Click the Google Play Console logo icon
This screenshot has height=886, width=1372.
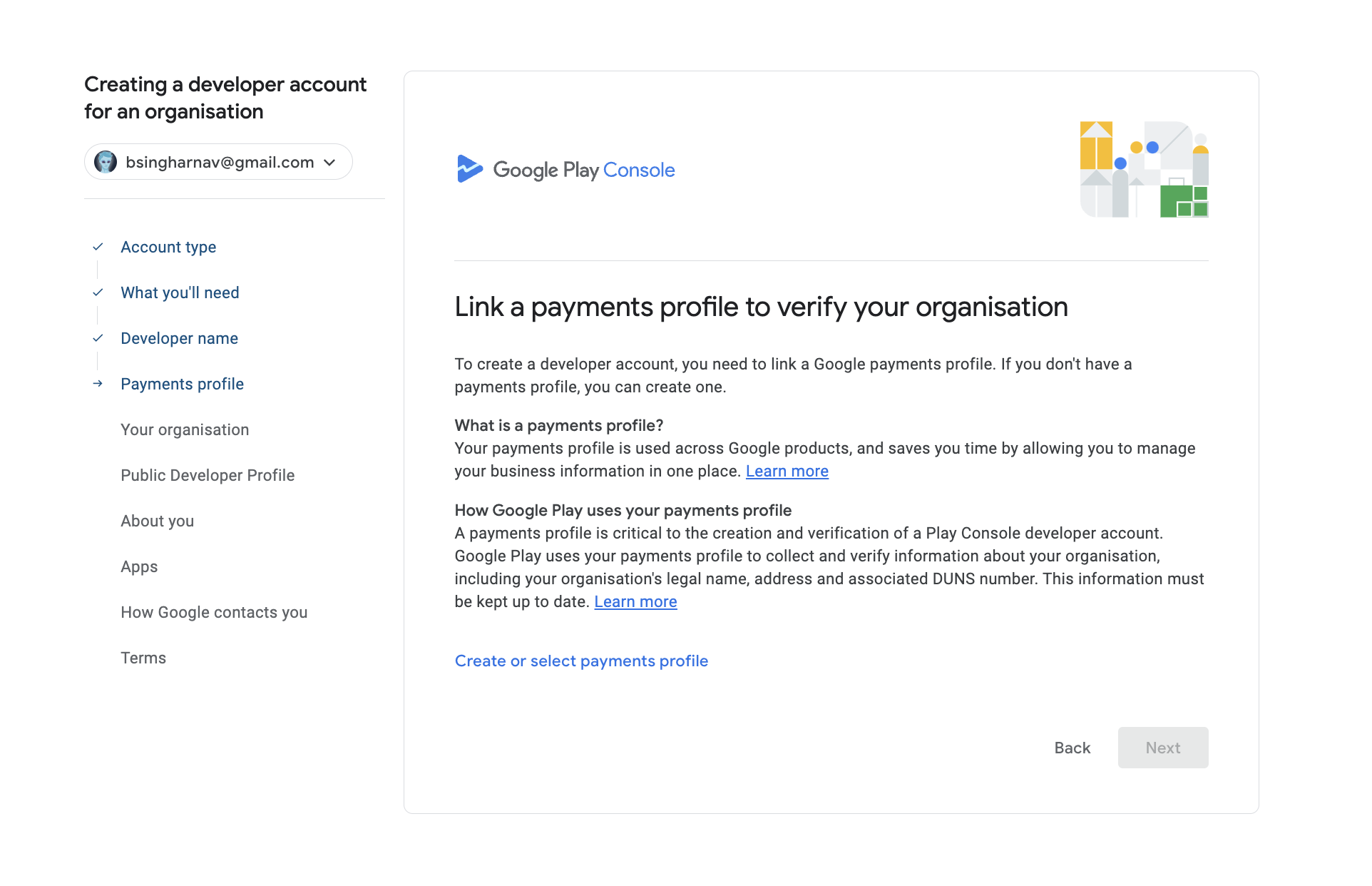click(x=470, y=169)
